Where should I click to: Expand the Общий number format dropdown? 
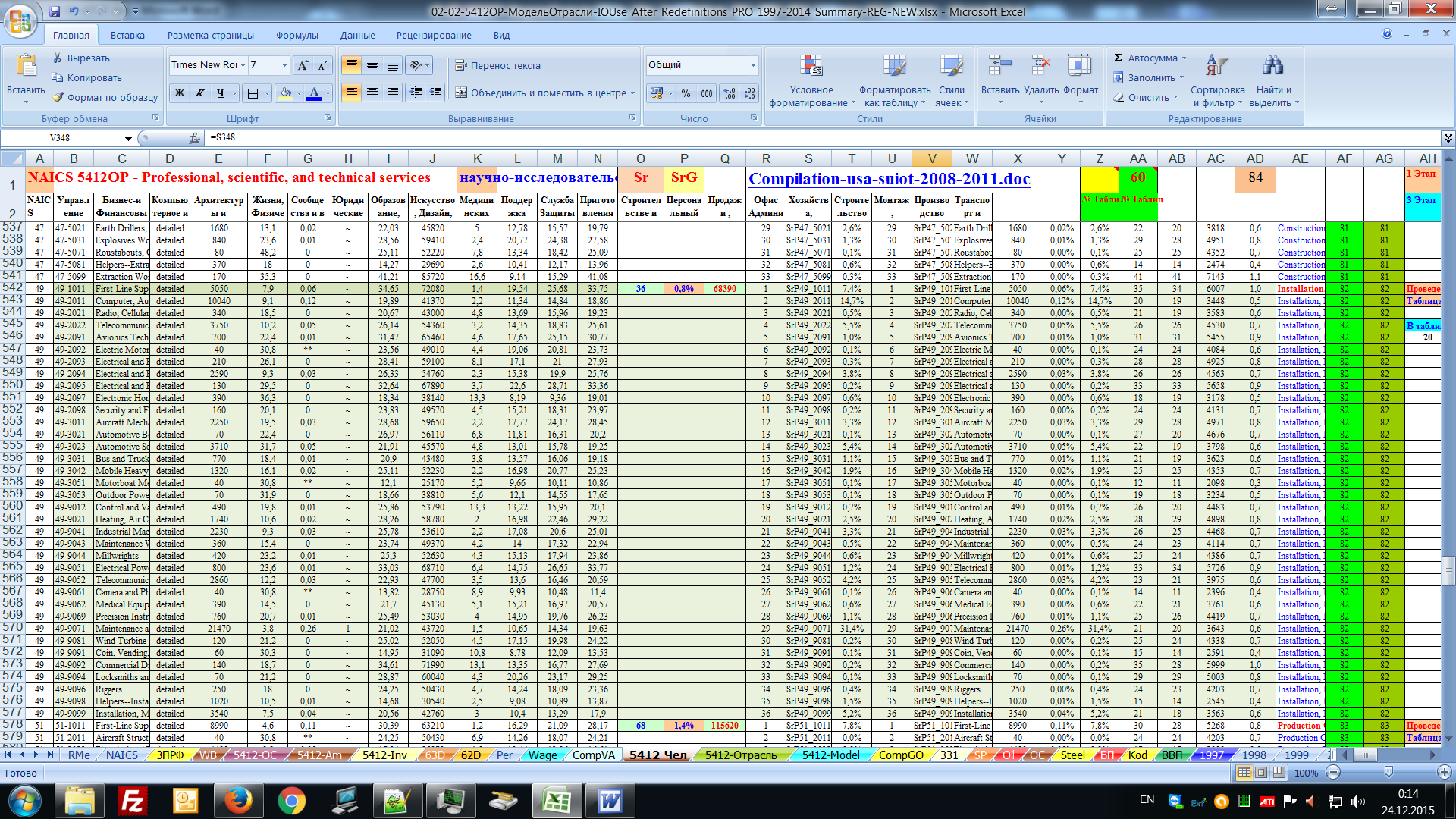[753, 65]
